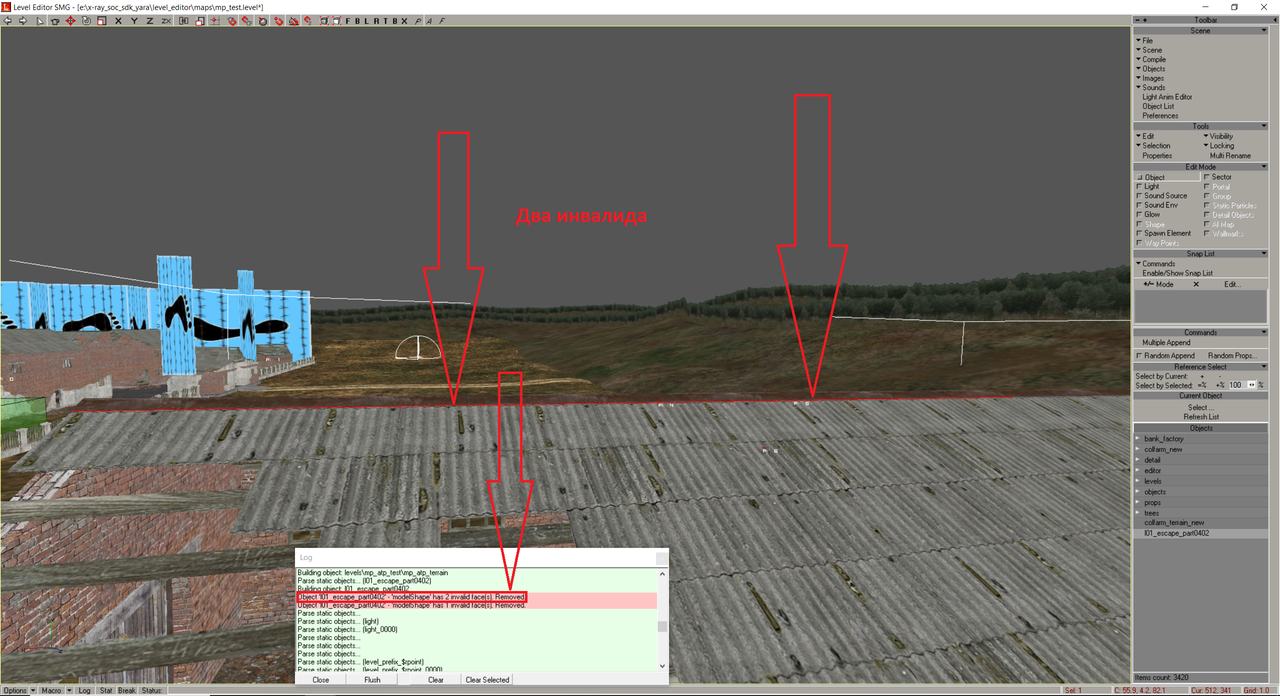The image size is (1280, 696).
Task: Open the Visibility dropdown in Tools
Action: coord(1218,136)
